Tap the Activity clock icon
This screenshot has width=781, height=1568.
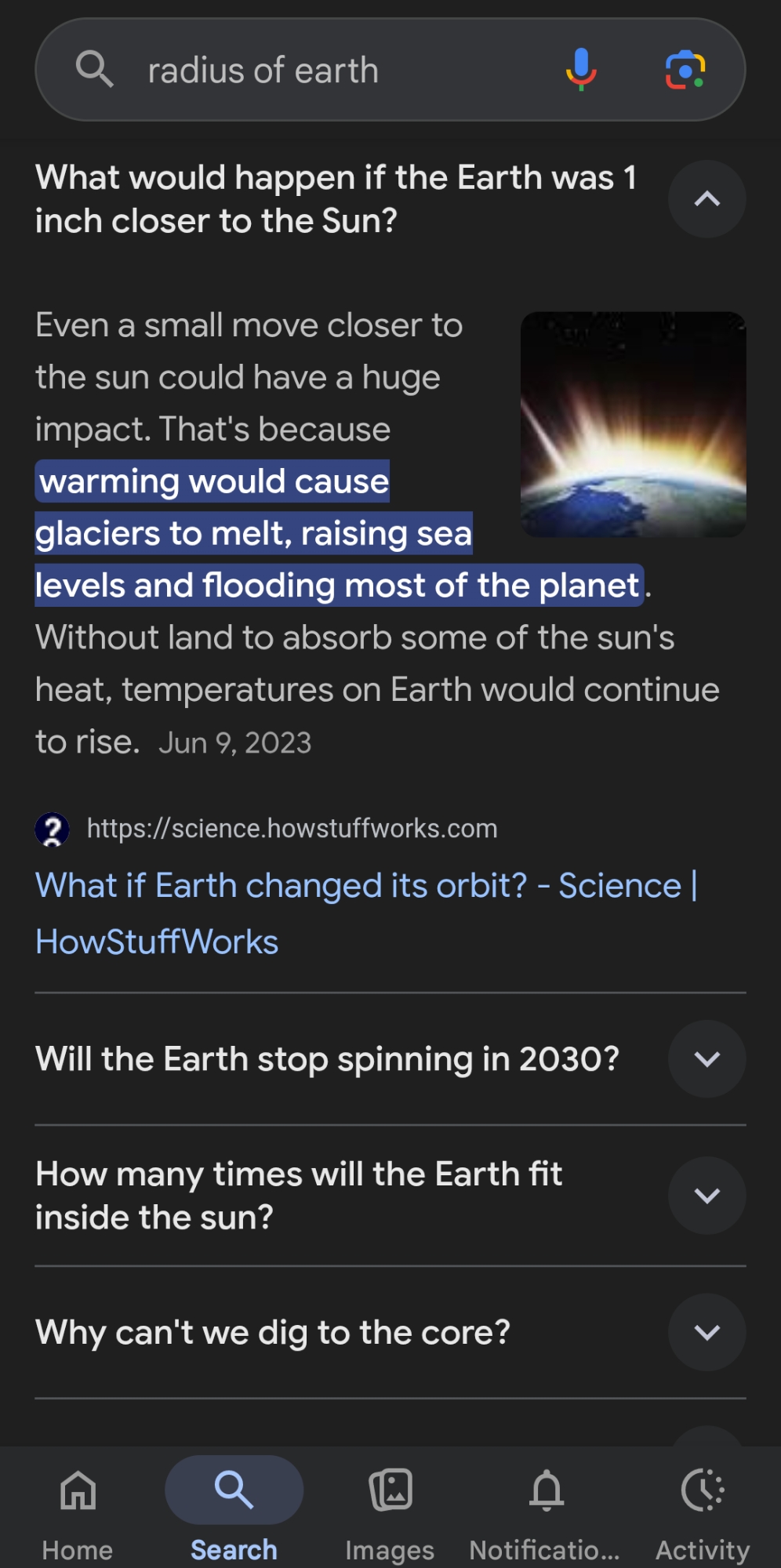(x=703, y=1490)
